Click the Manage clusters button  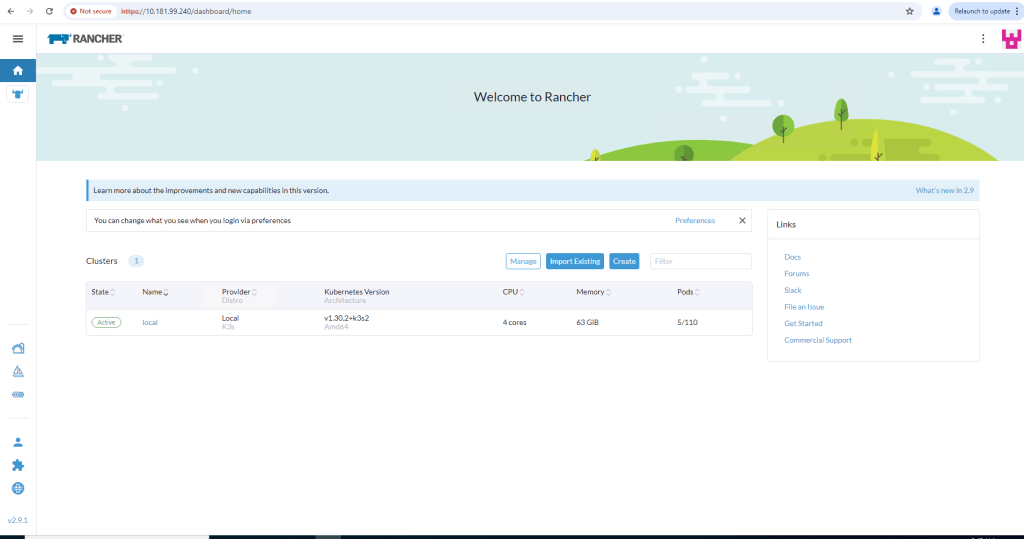(x=523, y=261)
